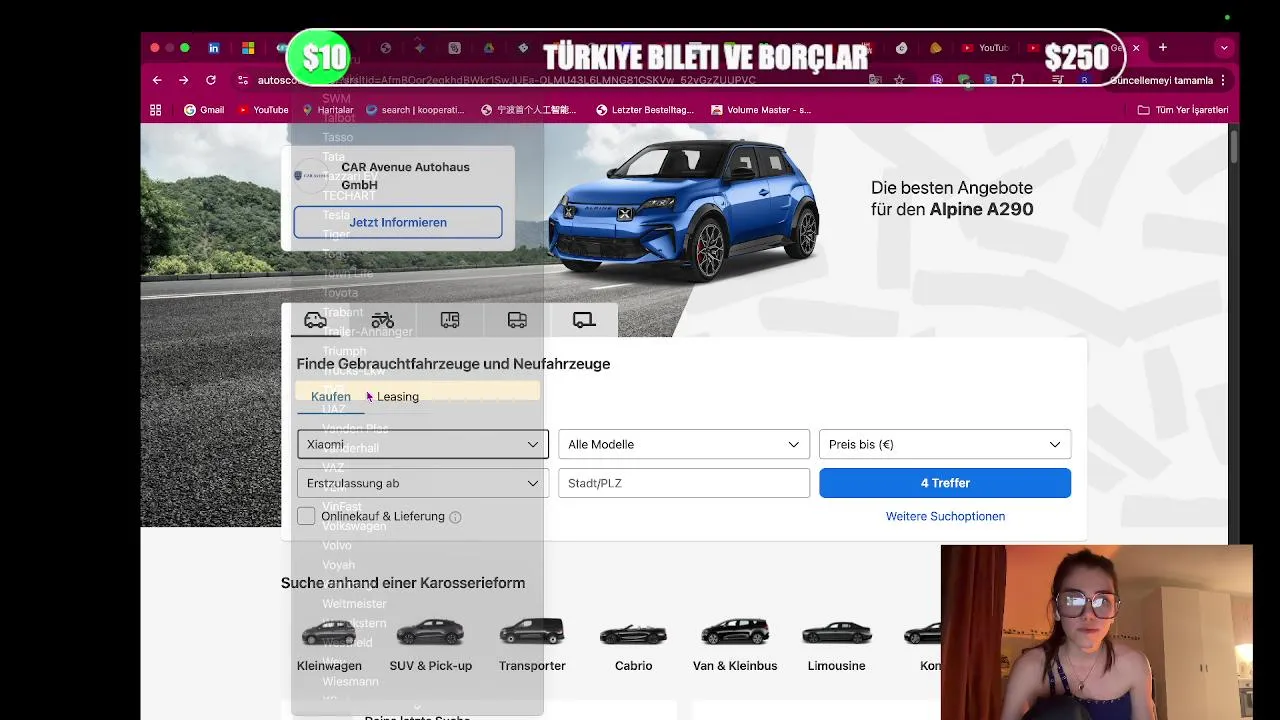
Task: Click info icon beside Onlinekauf & Lieferung
Action: click(455, 517)
